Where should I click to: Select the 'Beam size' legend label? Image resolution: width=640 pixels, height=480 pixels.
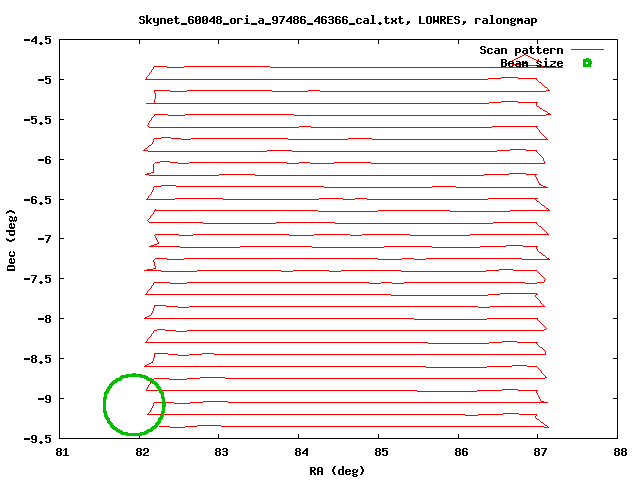point(531,63)
